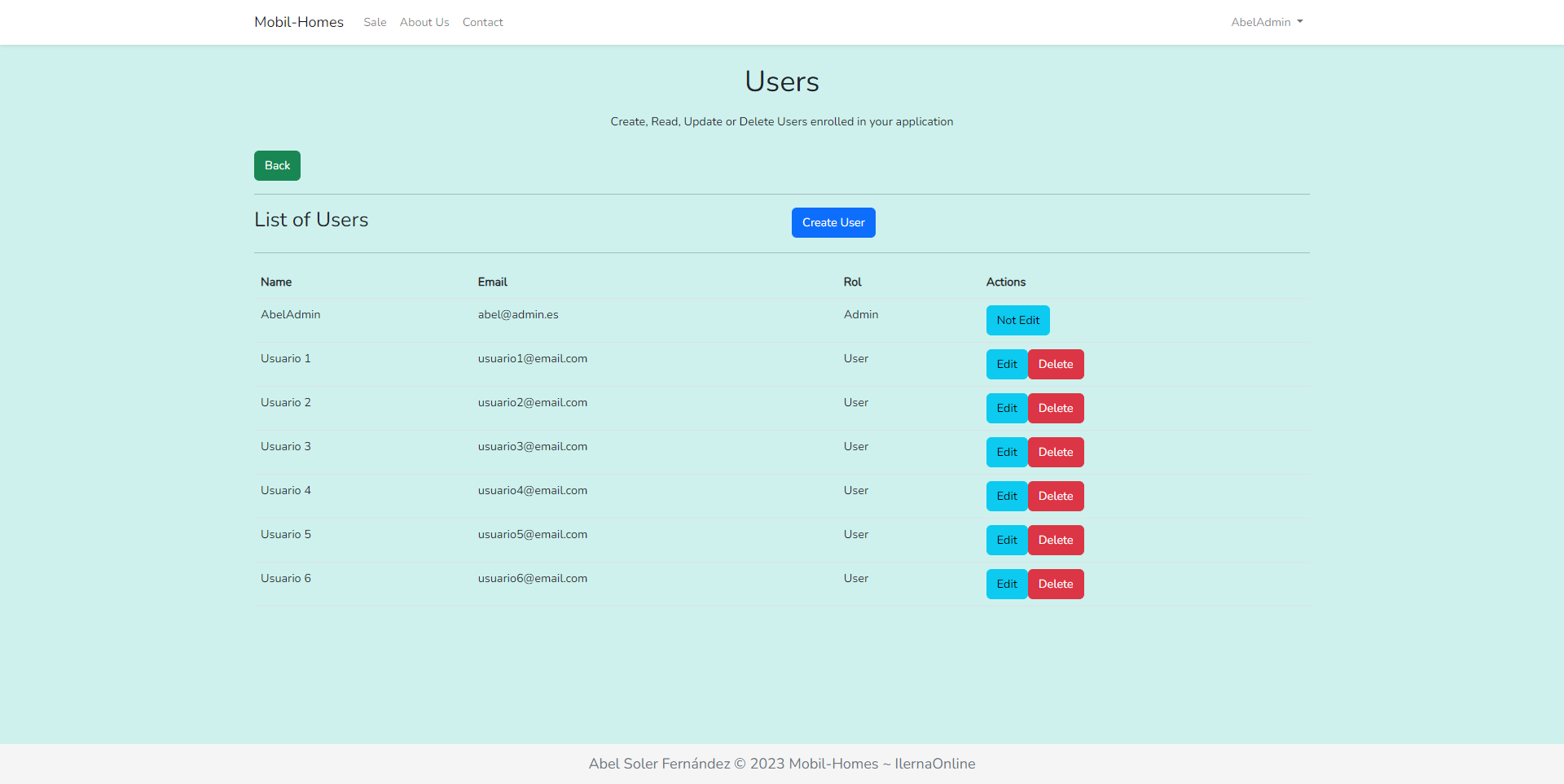
Task: Edit the Usuario 1 account
Action: click(x=1007, y=364)
